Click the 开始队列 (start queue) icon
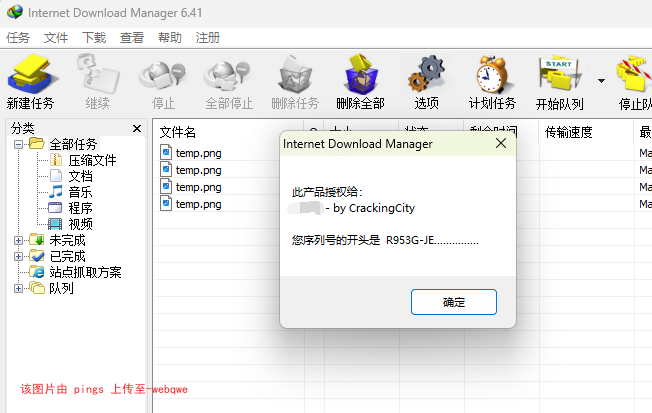The height and width of the screenshot is (413, 652). 560,74
